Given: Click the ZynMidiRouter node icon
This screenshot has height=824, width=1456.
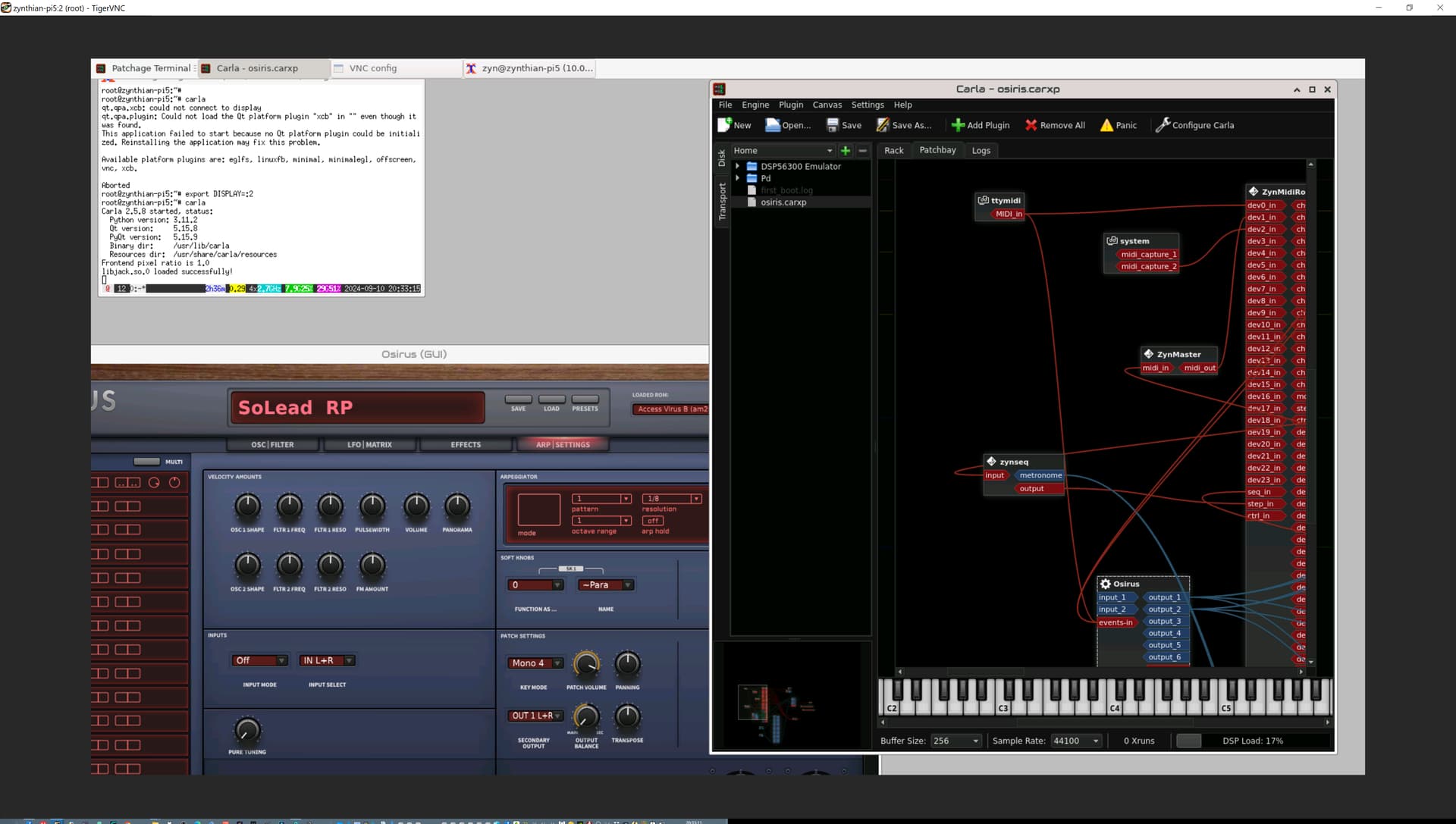Looking at the screenshot, I should [1254, 192].
